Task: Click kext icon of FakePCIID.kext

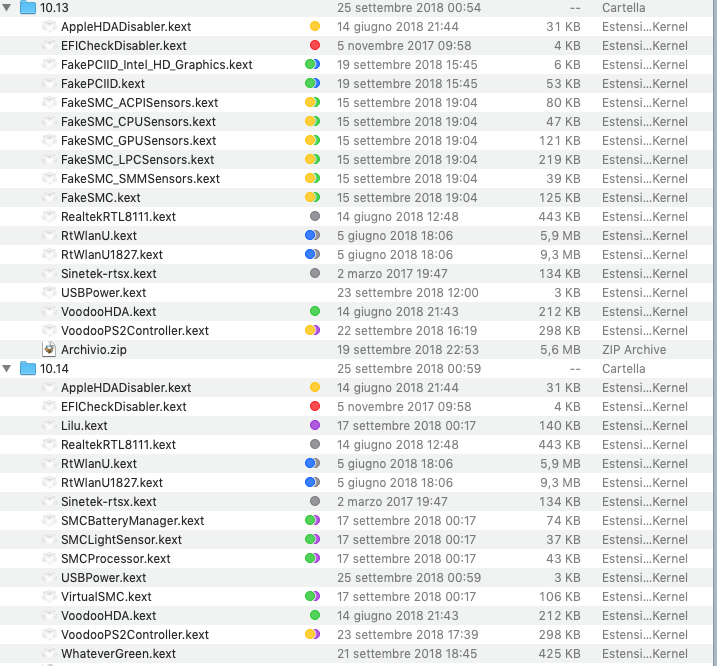Action: pos(49,84)
